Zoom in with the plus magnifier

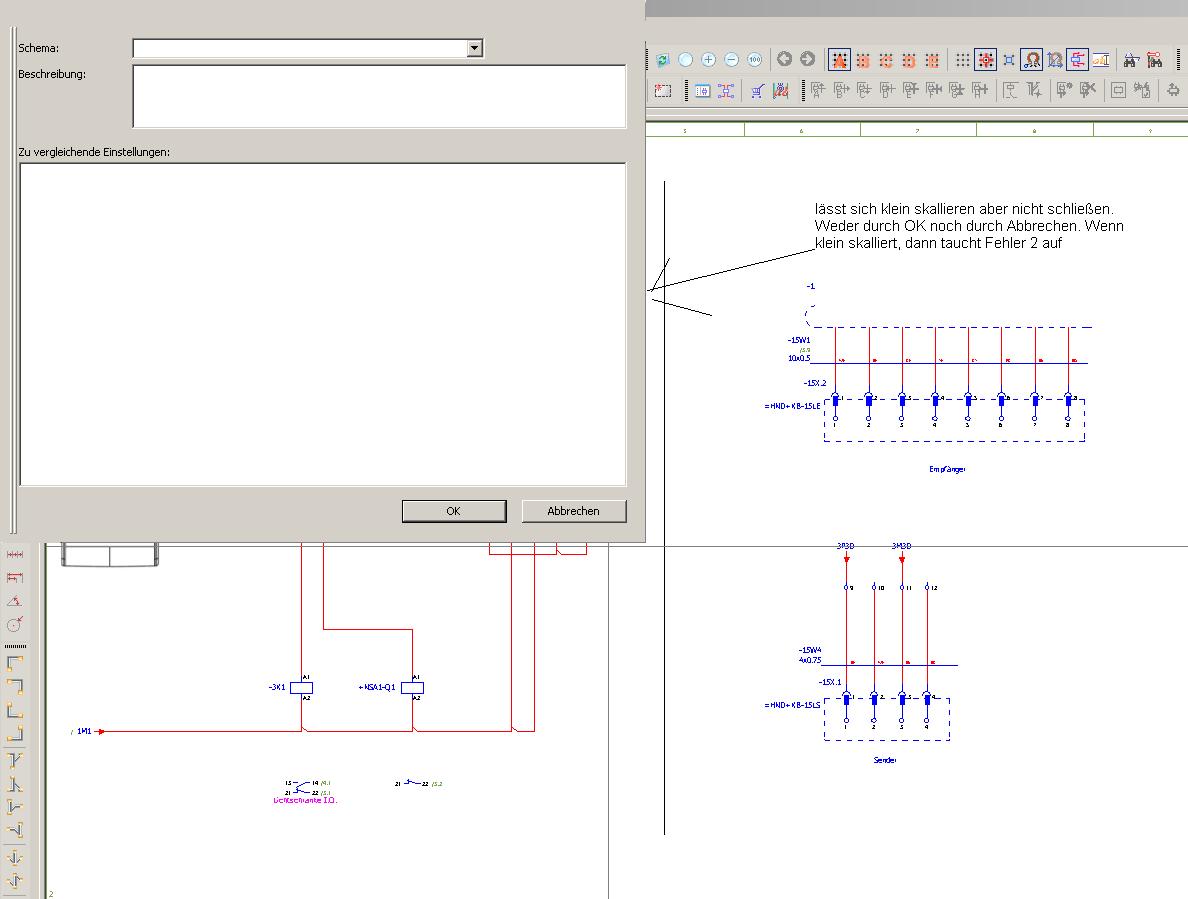(x=708, y=59)
